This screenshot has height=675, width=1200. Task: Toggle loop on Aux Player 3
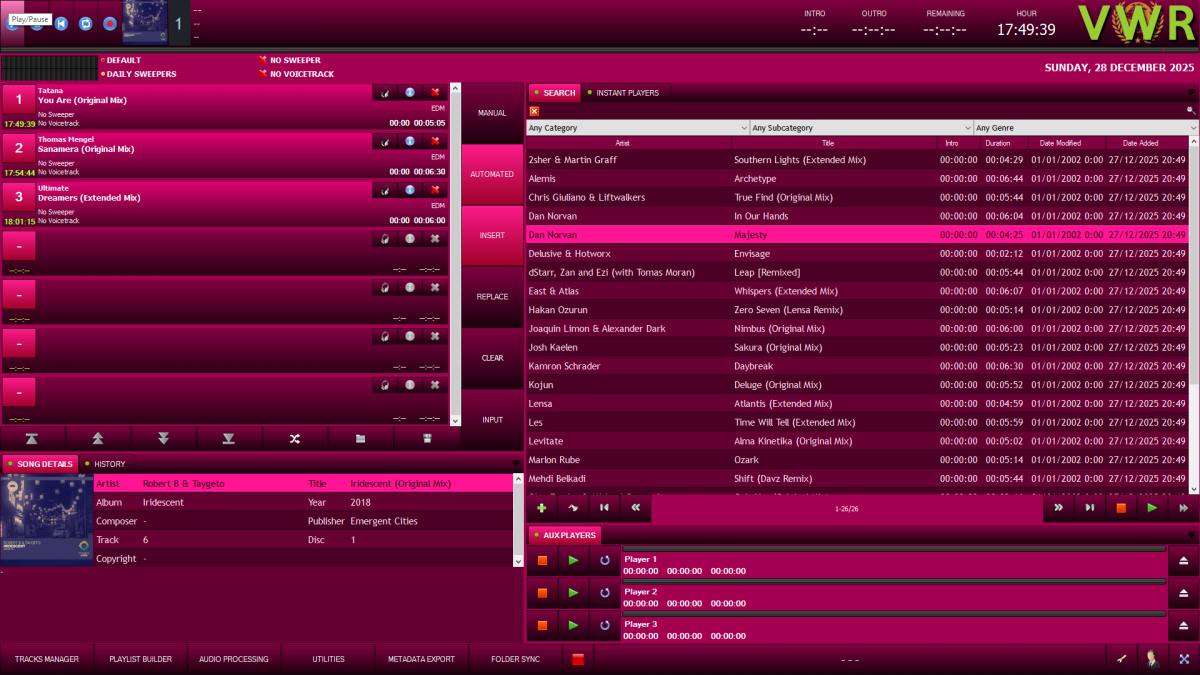(x=603, y=624)
